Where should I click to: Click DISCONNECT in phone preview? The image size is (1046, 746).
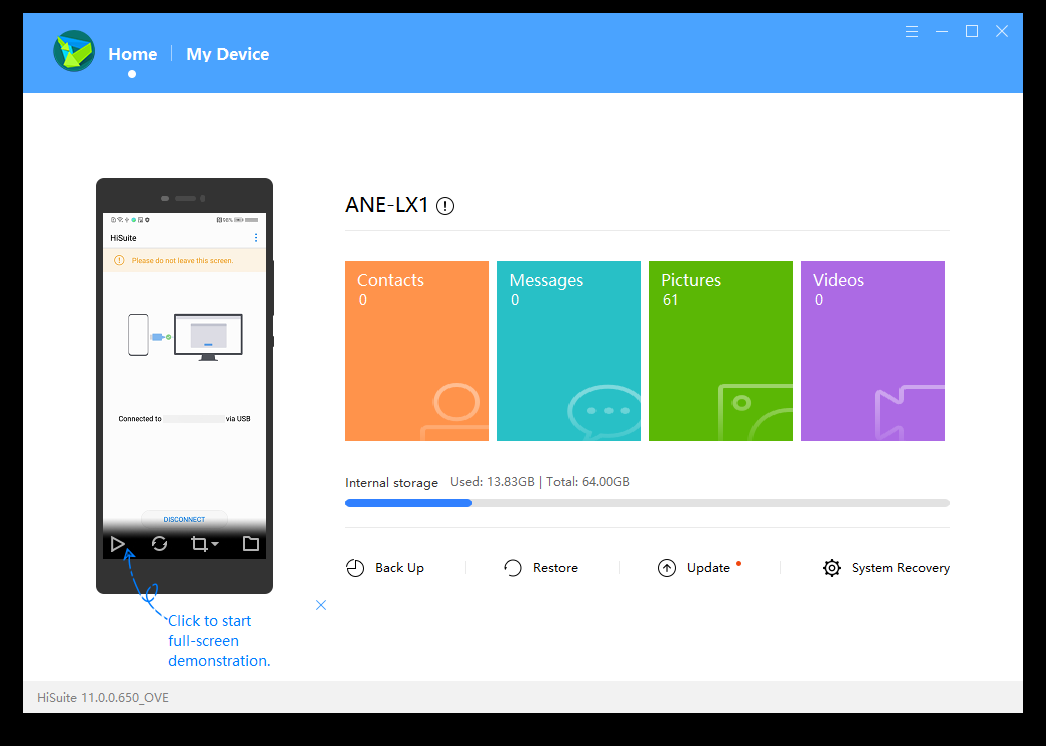(184, 519)
